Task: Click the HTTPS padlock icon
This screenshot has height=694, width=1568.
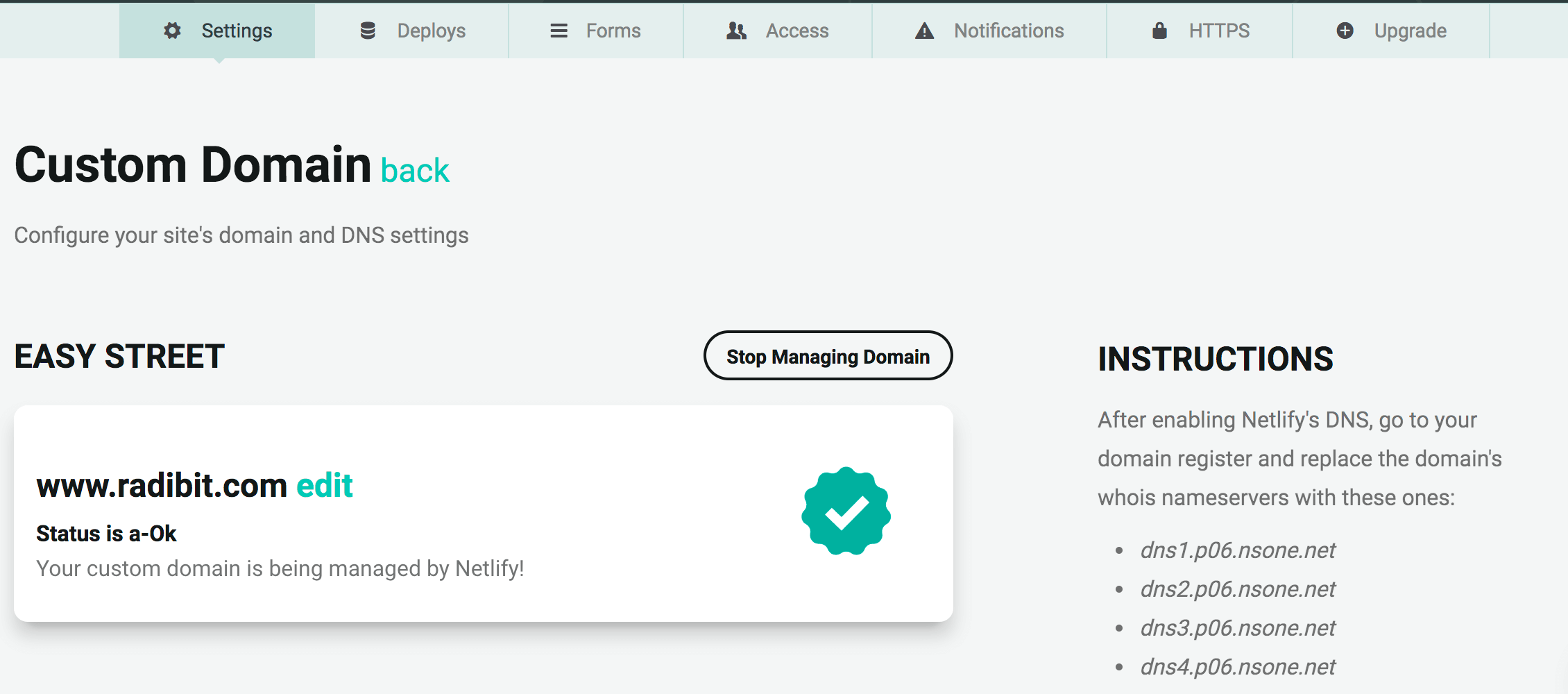Action: point(1159,31)
